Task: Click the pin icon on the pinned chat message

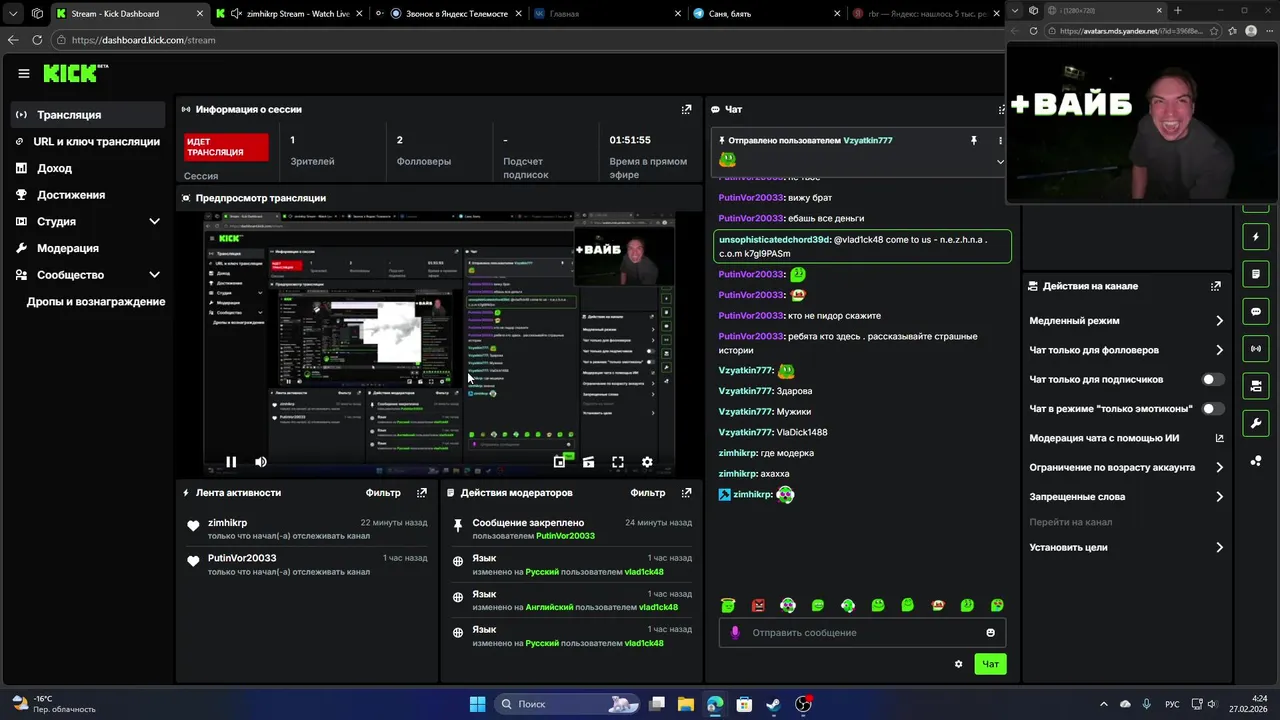Action: (x=974, y=141)
